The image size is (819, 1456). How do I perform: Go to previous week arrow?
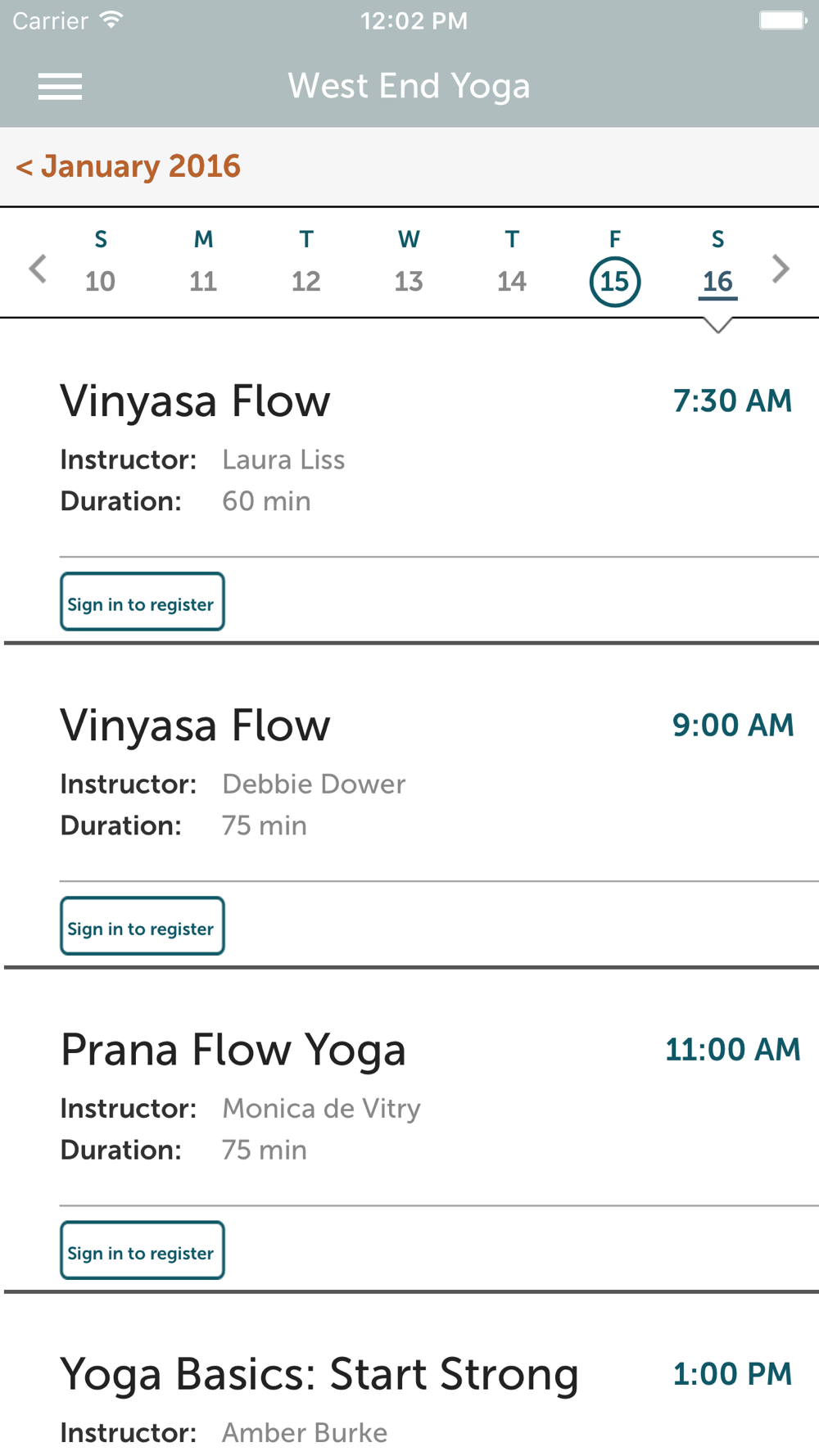pyautogui.click(x=38, y=269)
